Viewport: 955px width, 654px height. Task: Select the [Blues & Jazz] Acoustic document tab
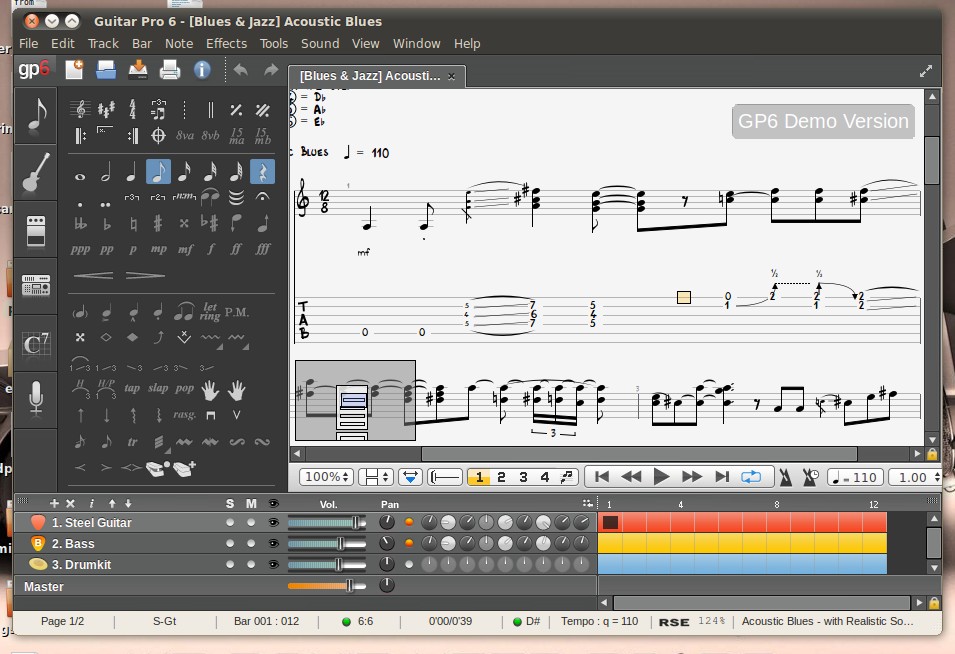point(369,75)
